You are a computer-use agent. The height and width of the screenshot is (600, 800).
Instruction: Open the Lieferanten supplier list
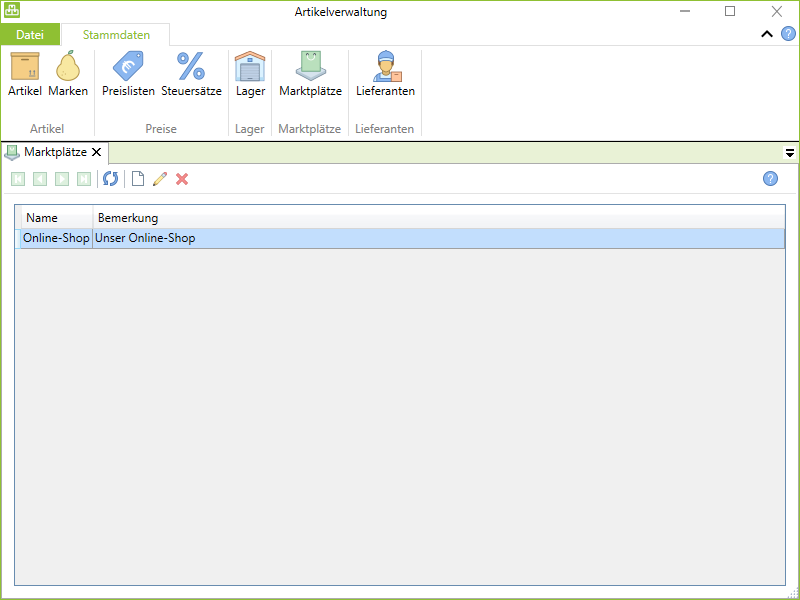click(x=385, y=75)
